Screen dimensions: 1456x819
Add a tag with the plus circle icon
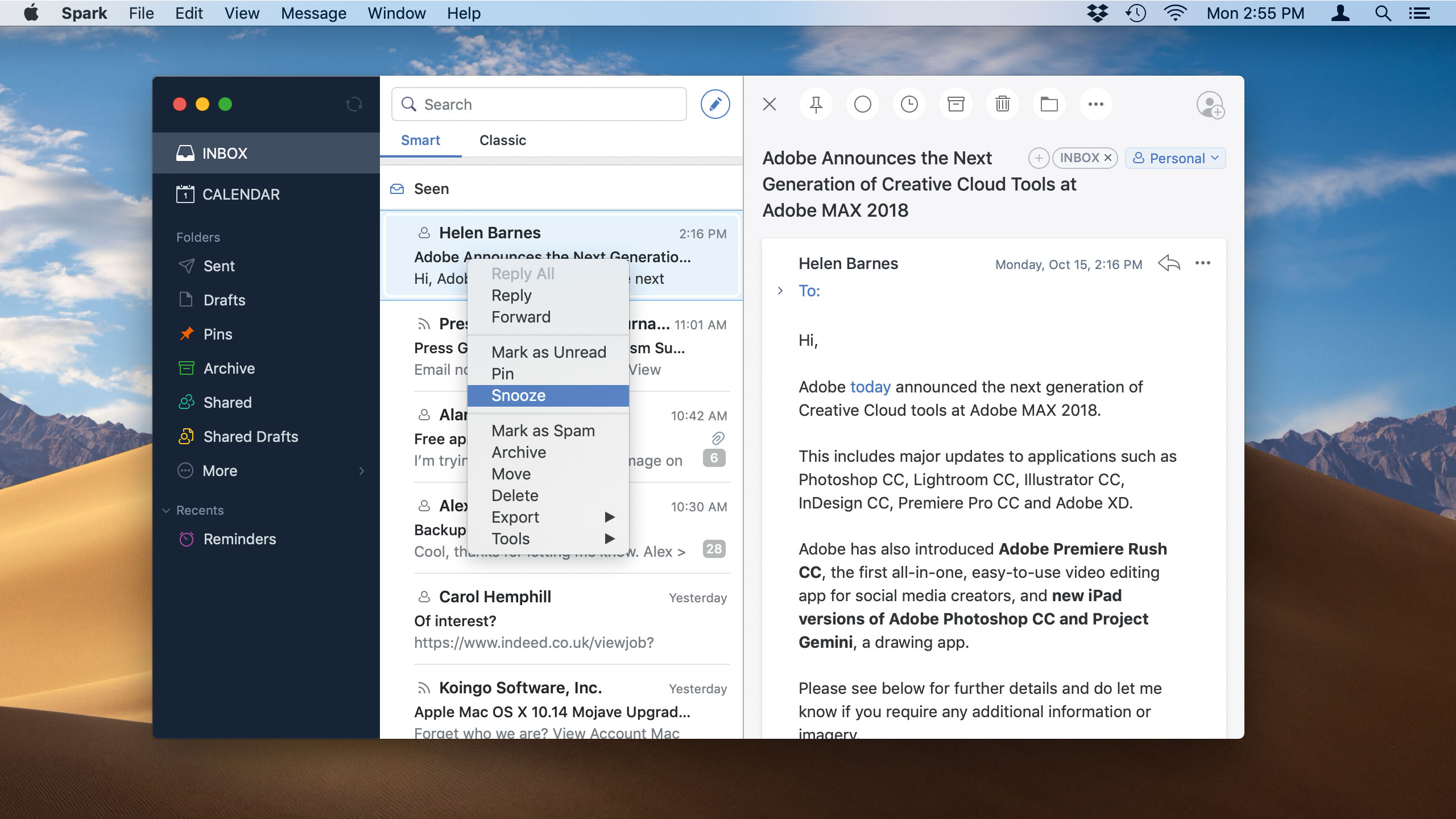coord(1039,158)
